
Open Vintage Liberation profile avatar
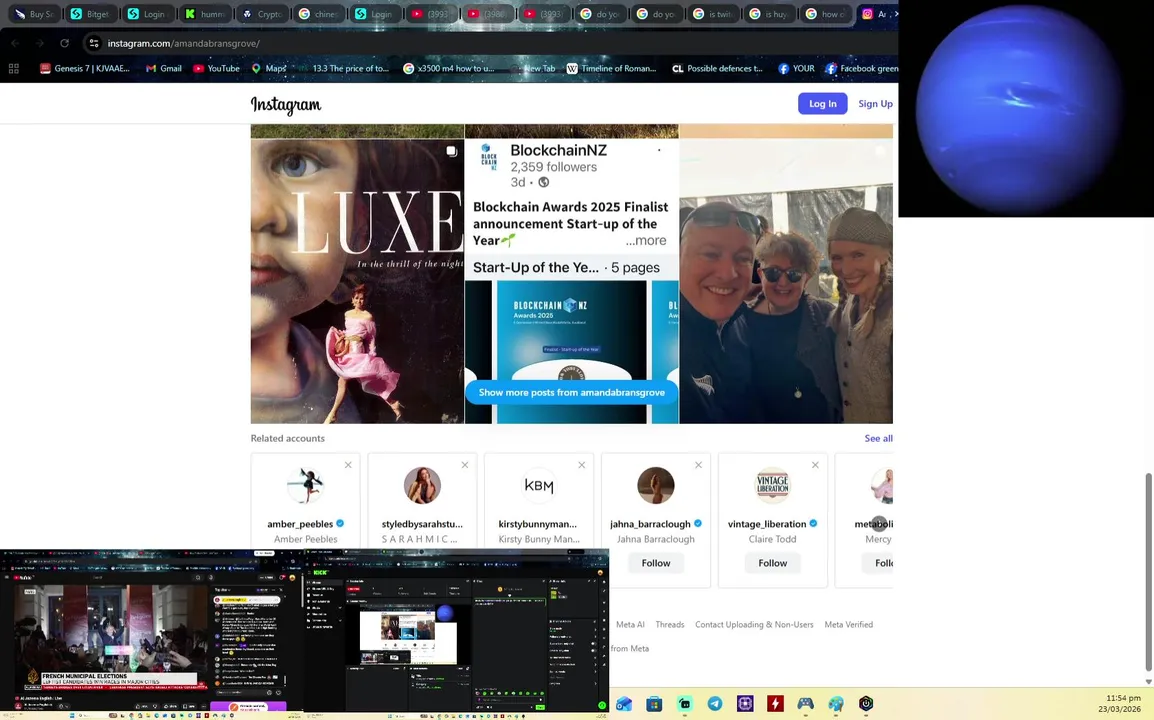[772, 485]
